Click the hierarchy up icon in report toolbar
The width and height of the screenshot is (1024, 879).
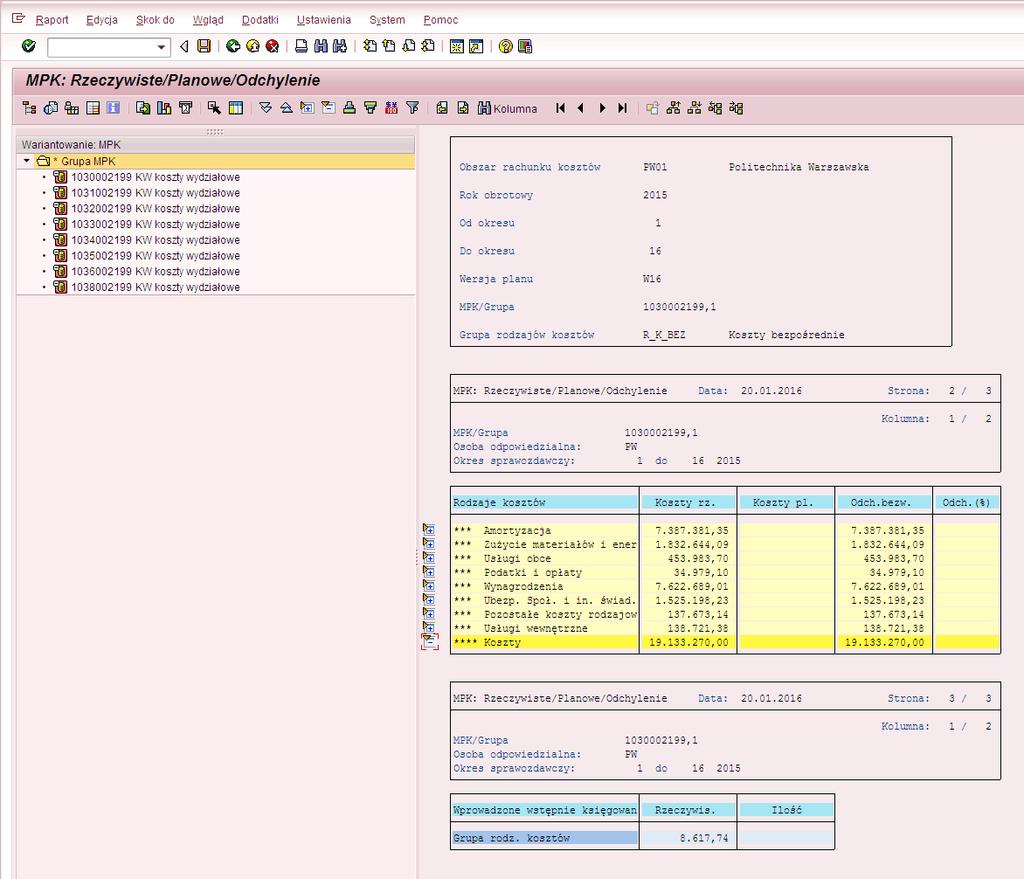tap(673, 108)
